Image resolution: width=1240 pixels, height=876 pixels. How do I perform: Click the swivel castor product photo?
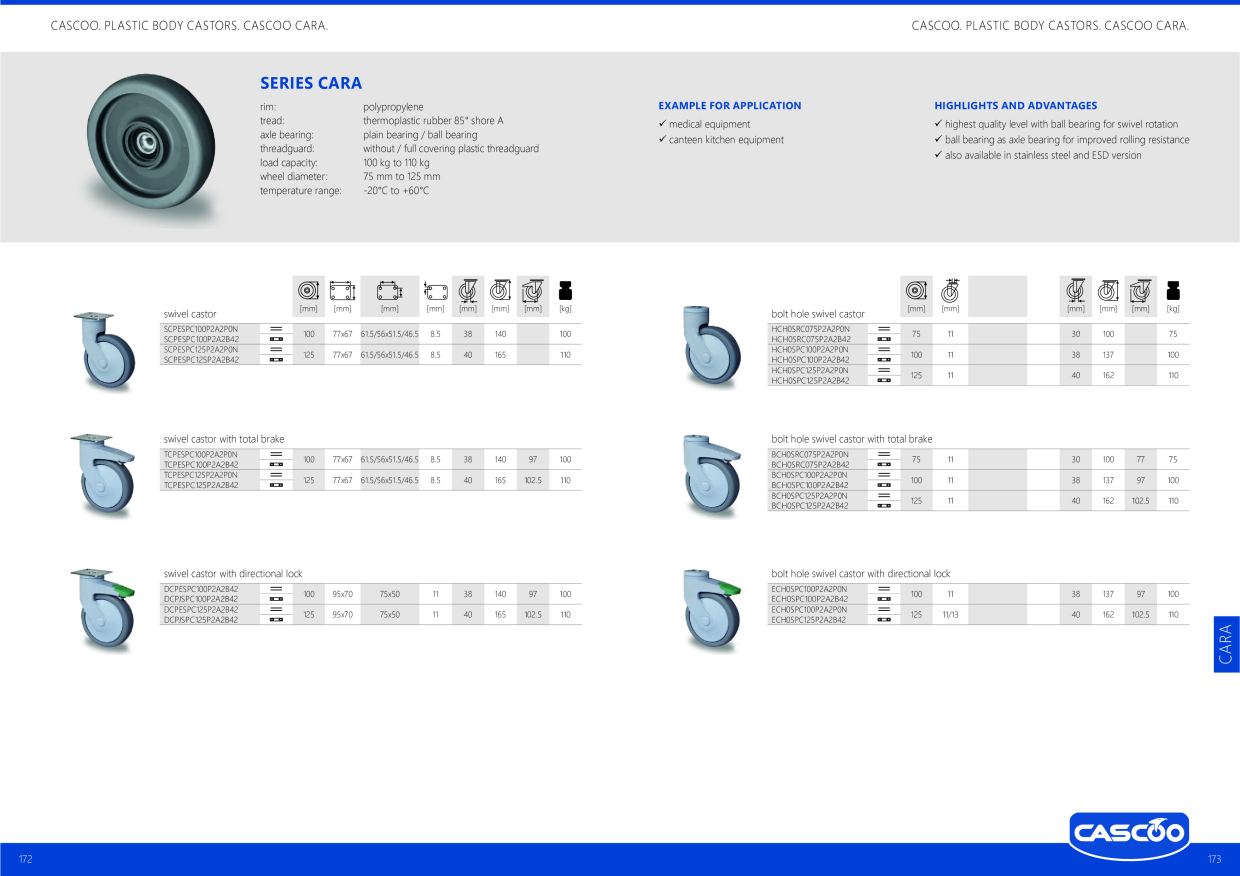[103, 352]
